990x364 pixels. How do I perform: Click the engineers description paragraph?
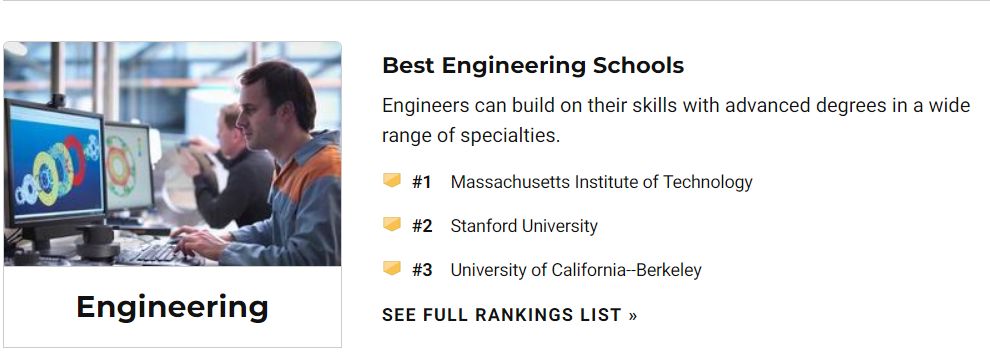pyautogui.click(x=676, y=120)
